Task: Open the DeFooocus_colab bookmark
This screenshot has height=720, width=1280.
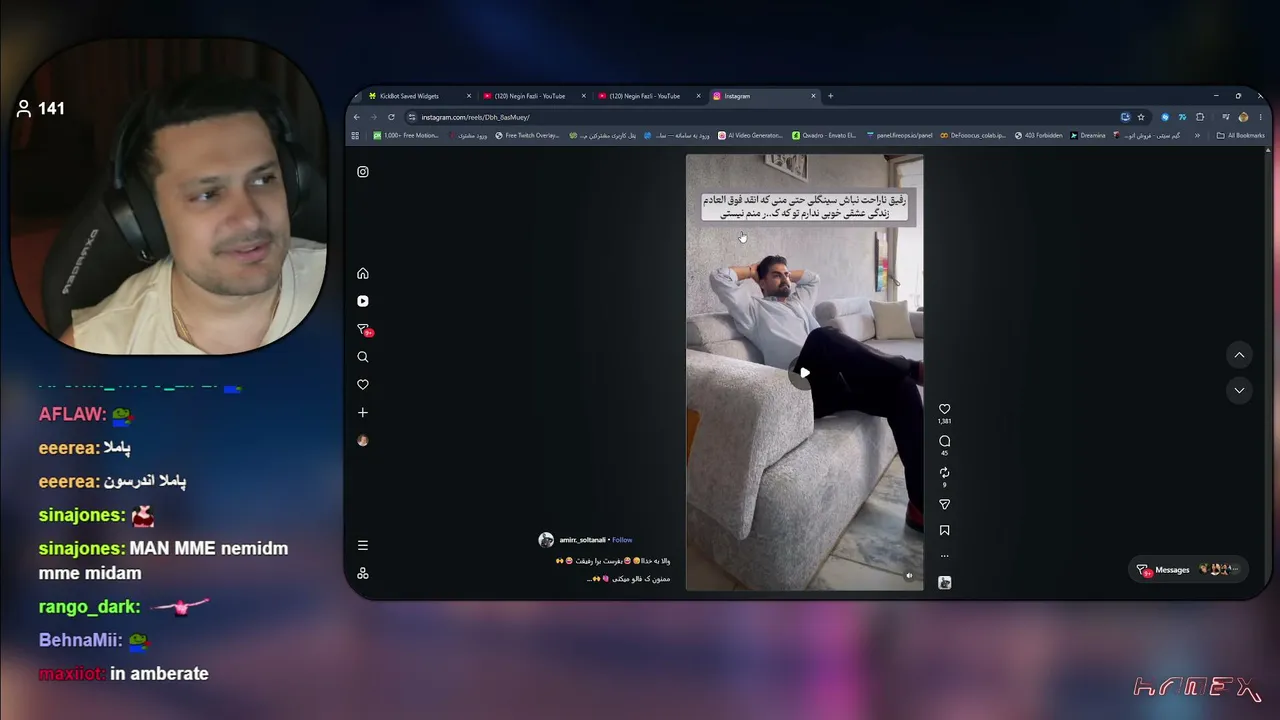Action: click(x=973, y=136)
